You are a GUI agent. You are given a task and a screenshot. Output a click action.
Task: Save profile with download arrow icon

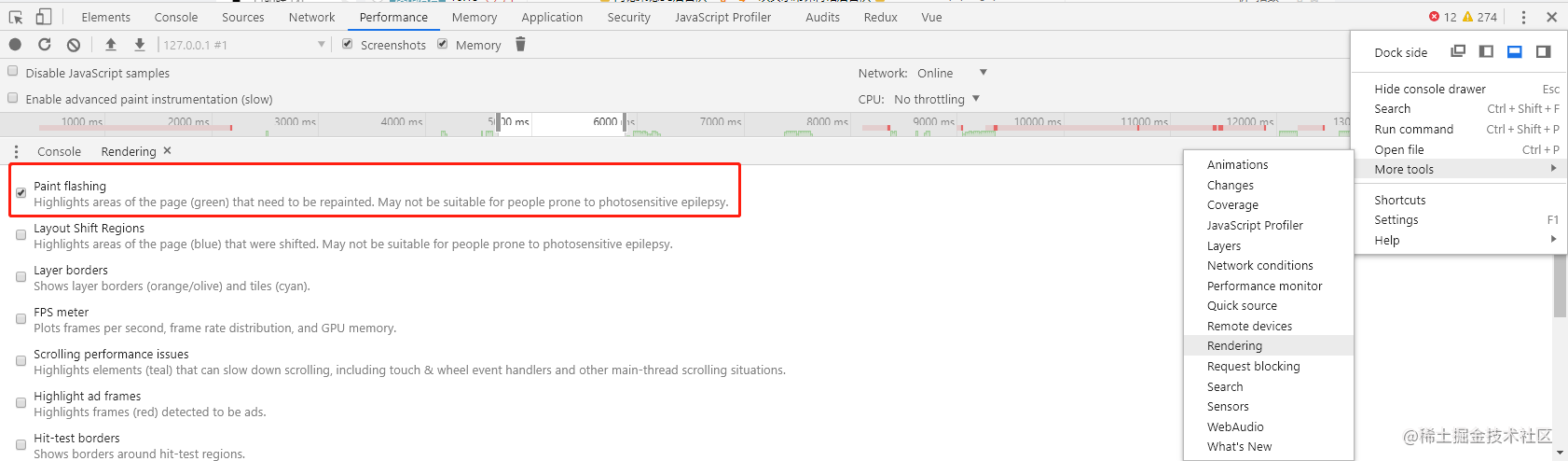(140, 44)
